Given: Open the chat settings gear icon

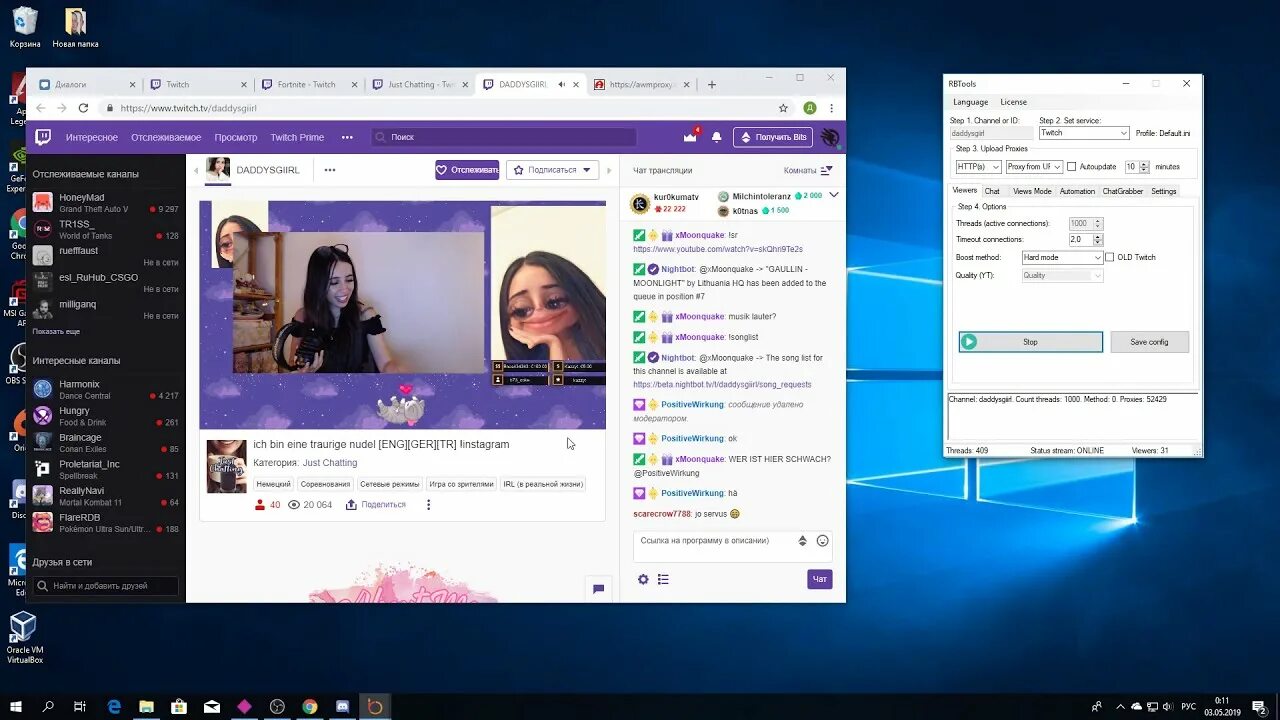Looking at the screenshot, I should tap(643, 579).
